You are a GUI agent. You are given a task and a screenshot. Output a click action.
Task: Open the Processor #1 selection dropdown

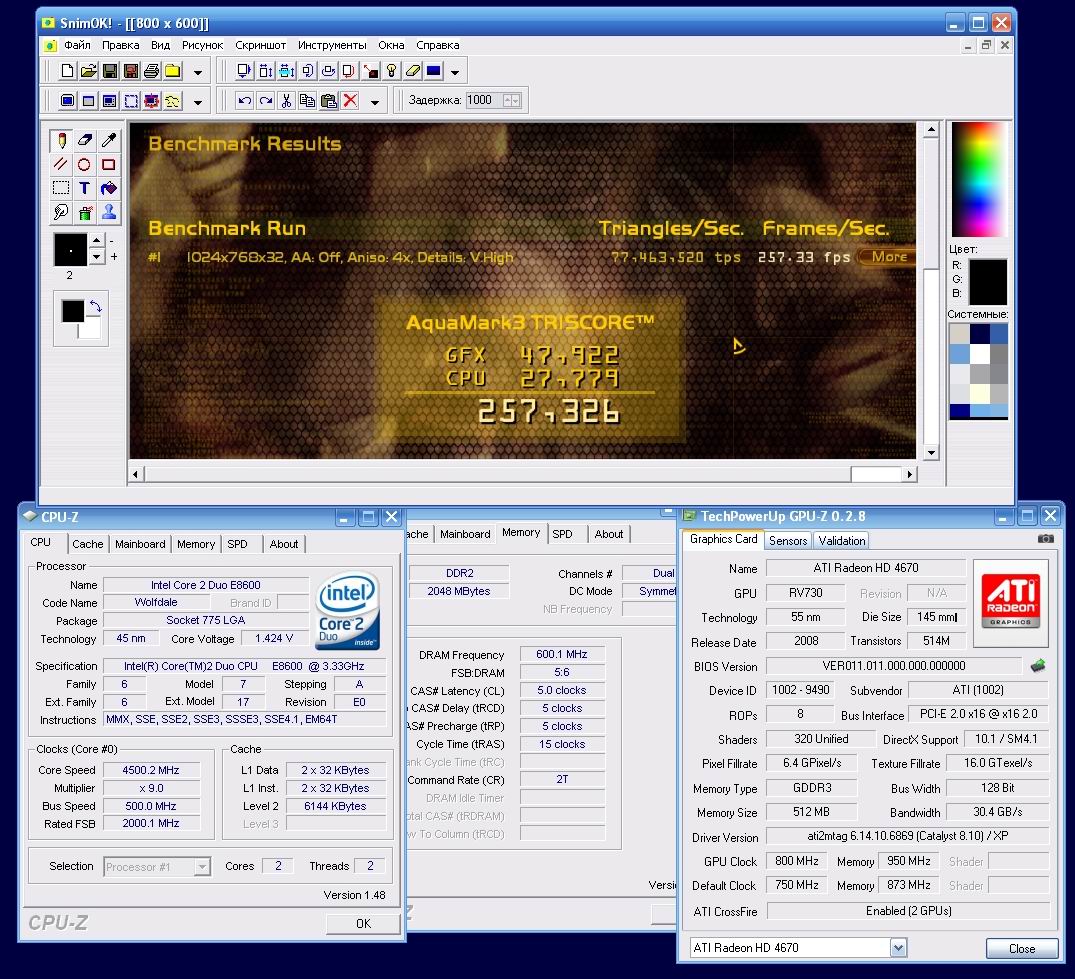click(x=202, y=867)
